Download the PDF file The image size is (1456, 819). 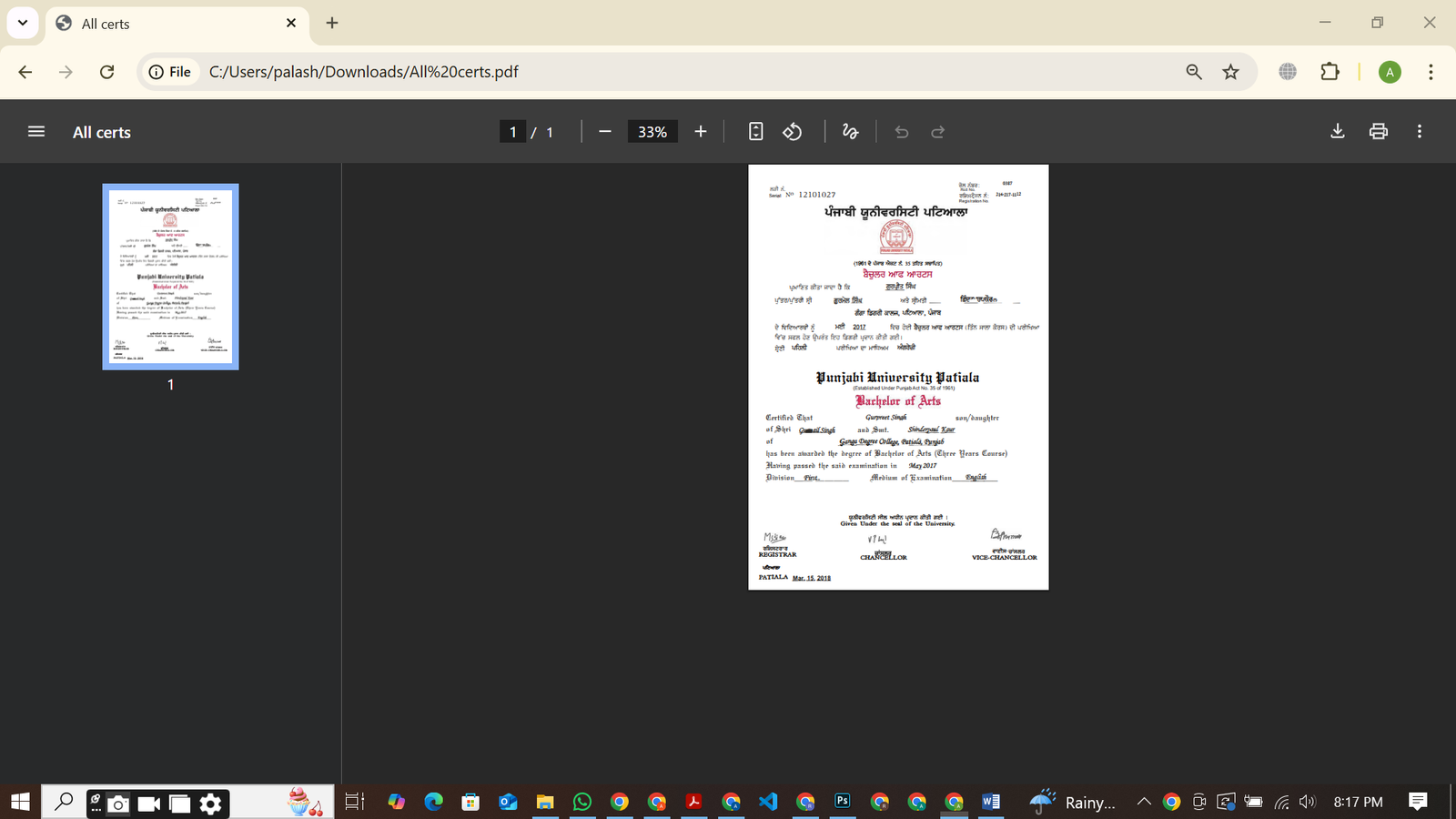(1338, 131)
